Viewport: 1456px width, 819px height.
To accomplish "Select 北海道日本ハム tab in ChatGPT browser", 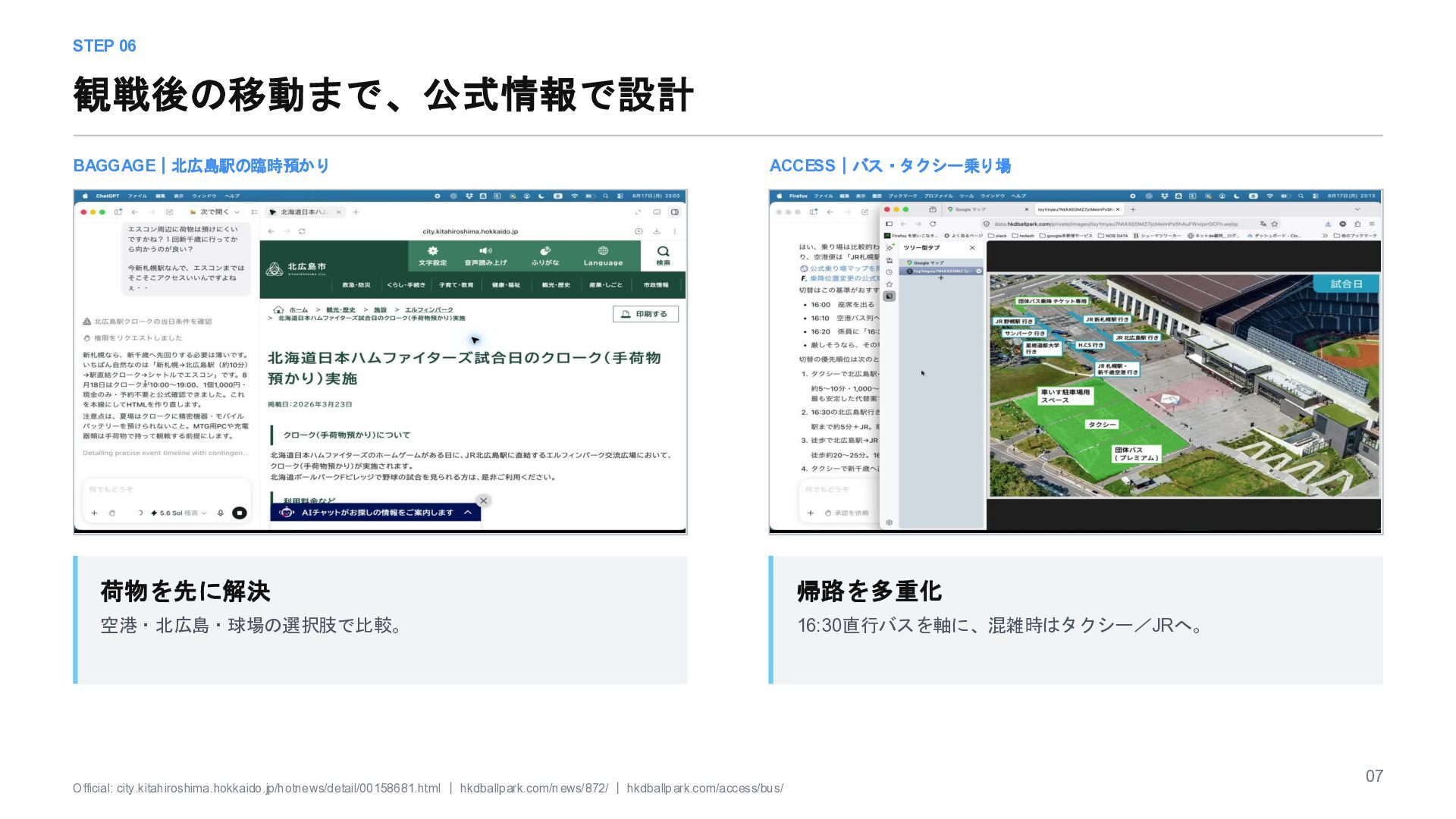I will tap(305, 212).
